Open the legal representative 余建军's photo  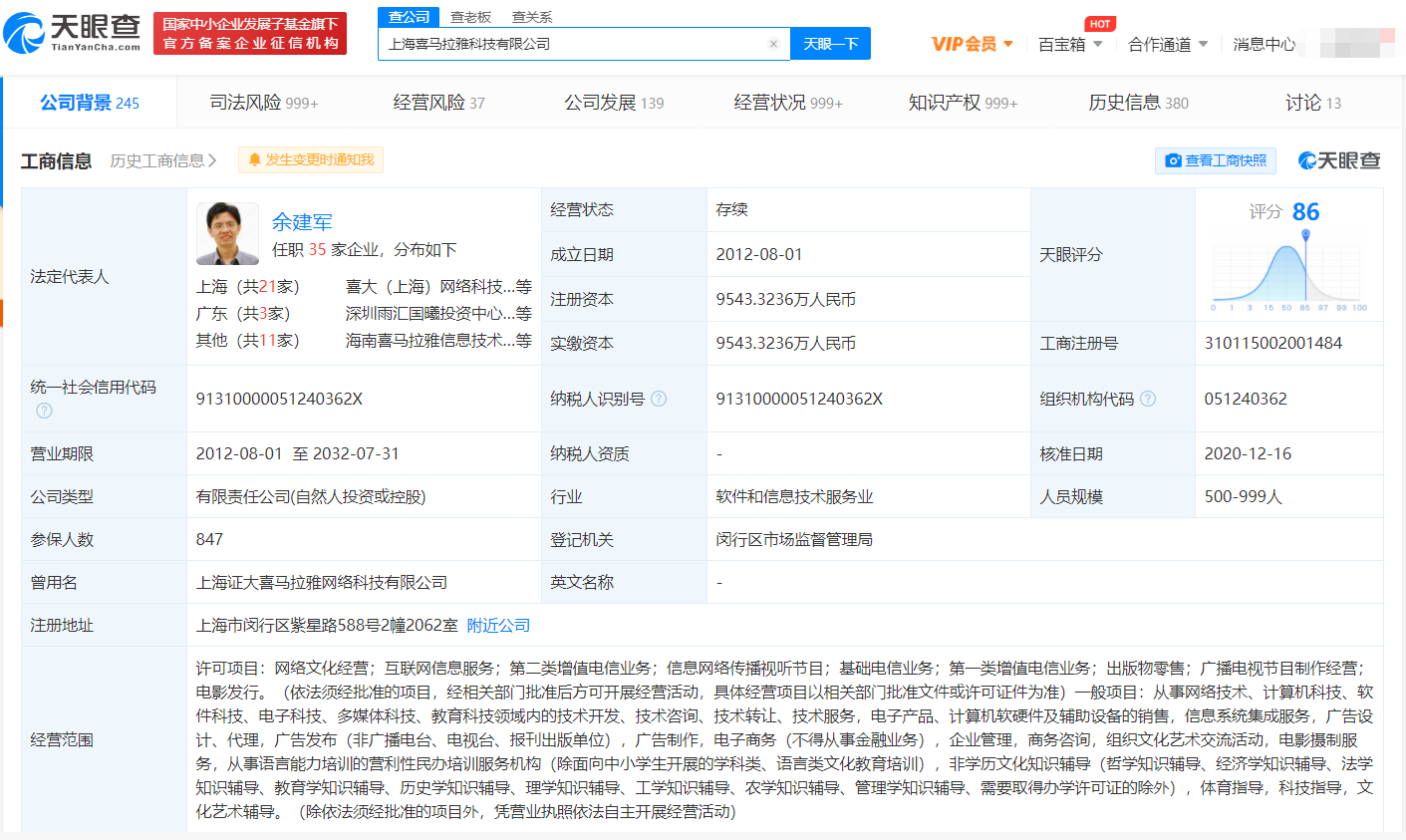point(227,234)
